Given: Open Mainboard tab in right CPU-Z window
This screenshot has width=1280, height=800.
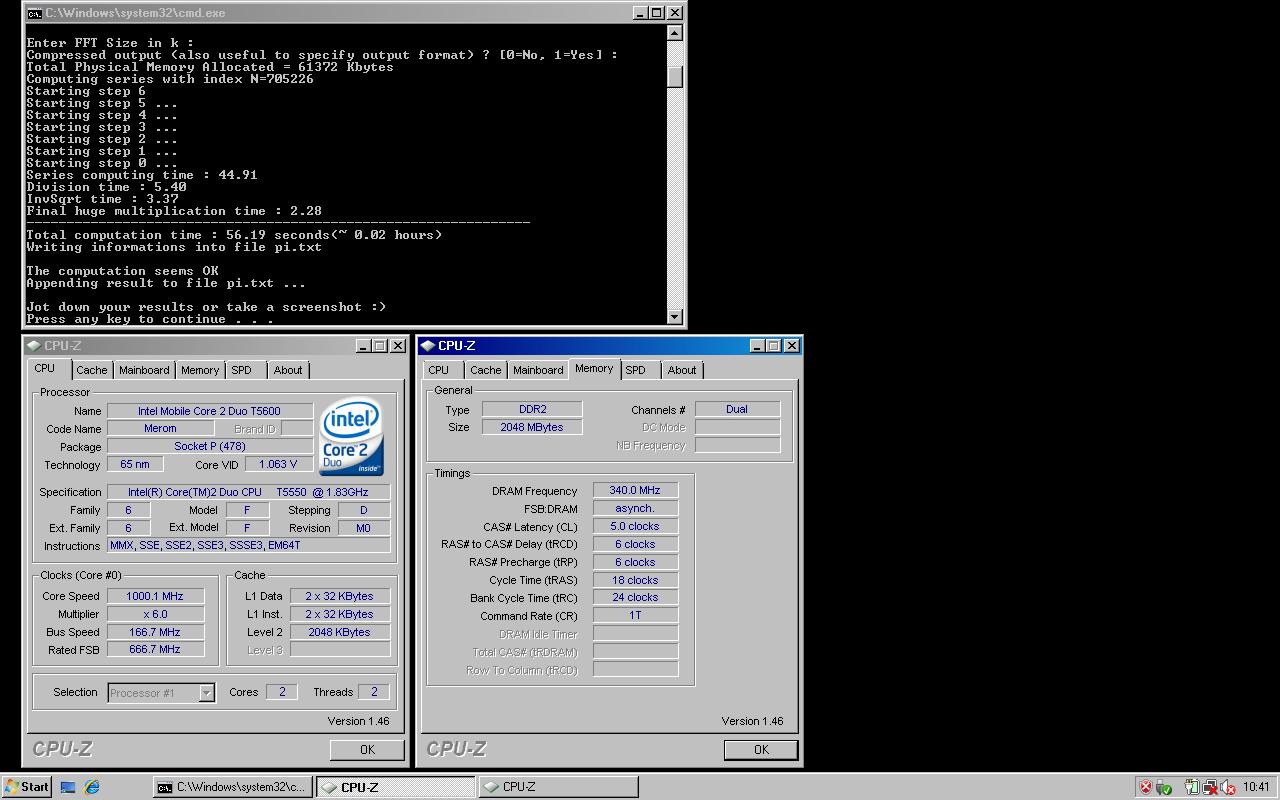Looking at the screenshot, I should (x=538, y=370).
